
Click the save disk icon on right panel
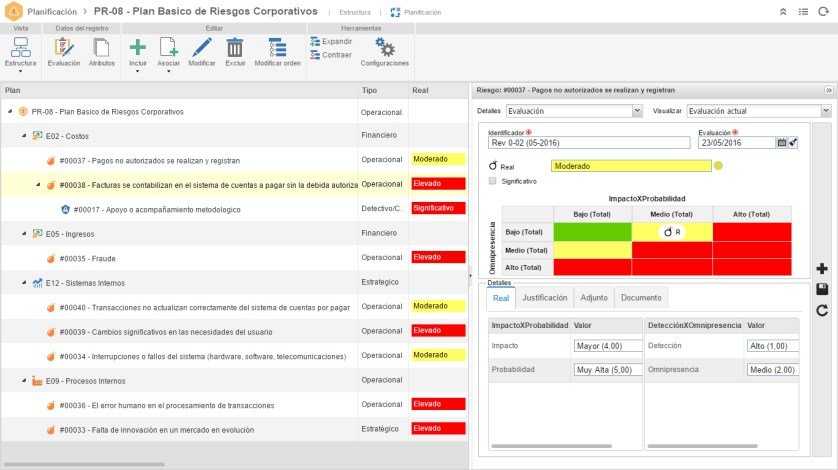tap(822, 289)
